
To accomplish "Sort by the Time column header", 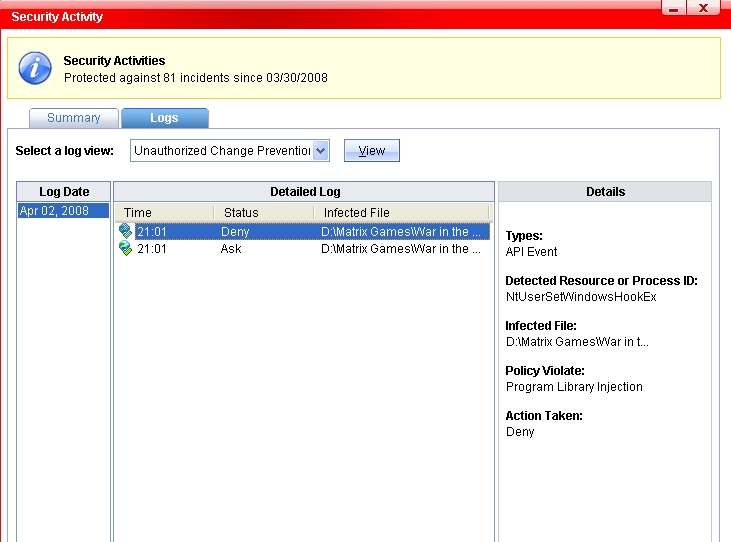I will [x=165, y=213].
